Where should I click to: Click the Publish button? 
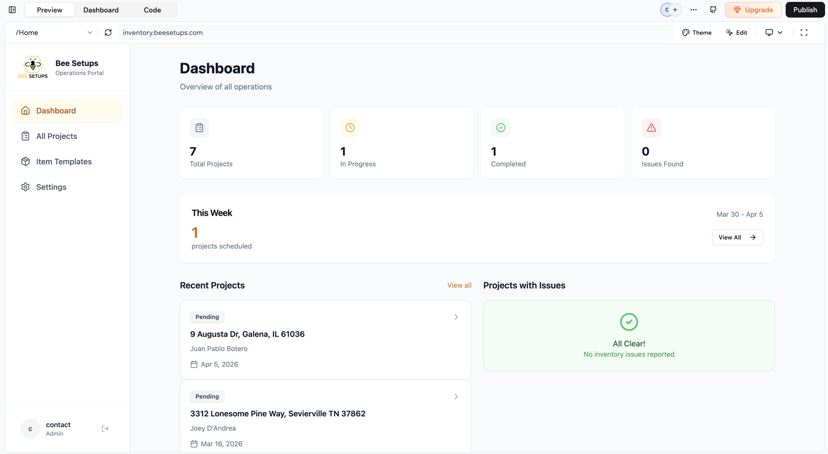coord(805,10)
